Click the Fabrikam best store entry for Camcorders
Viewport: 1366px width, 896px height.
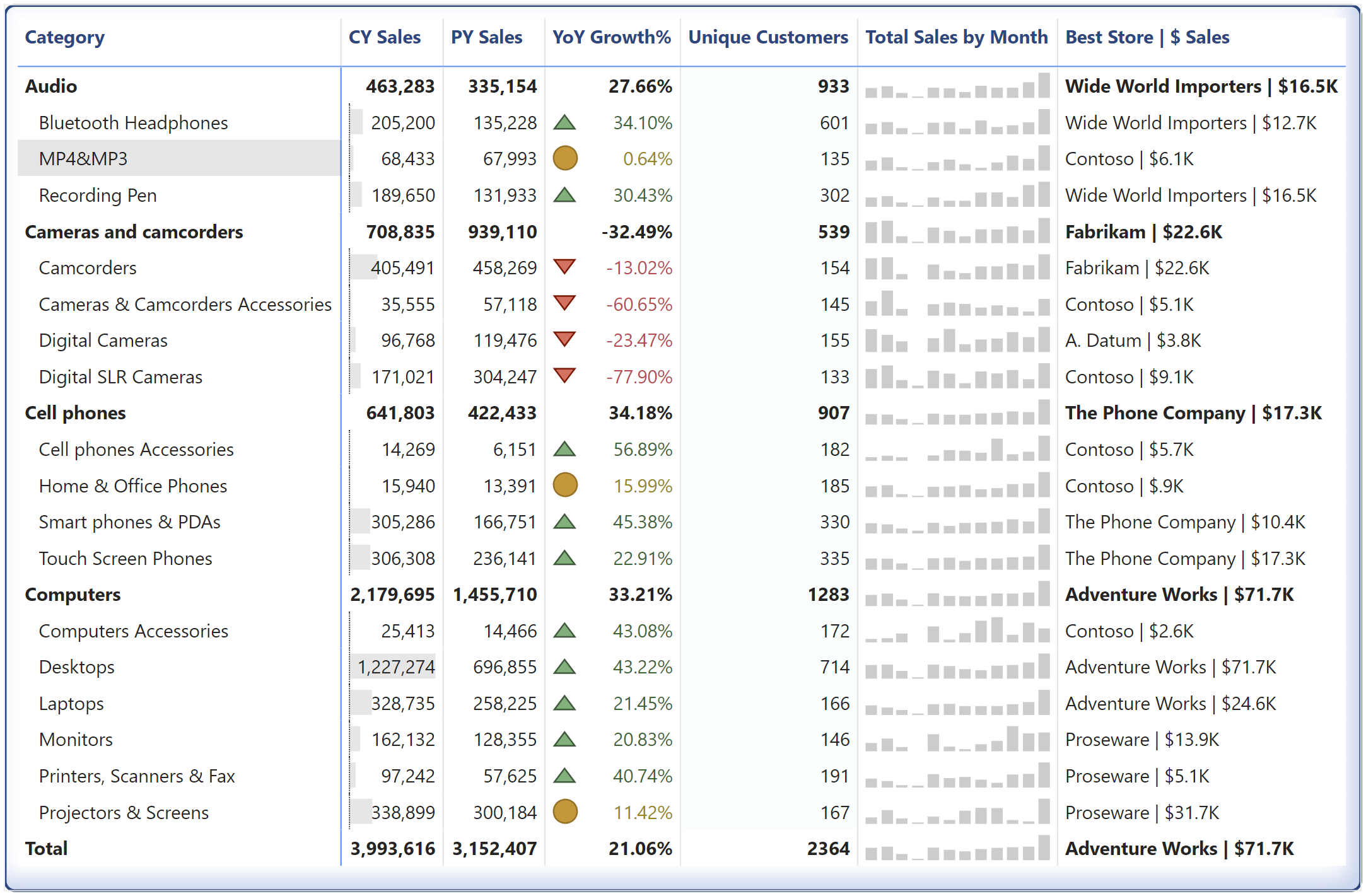[1136, 267]
